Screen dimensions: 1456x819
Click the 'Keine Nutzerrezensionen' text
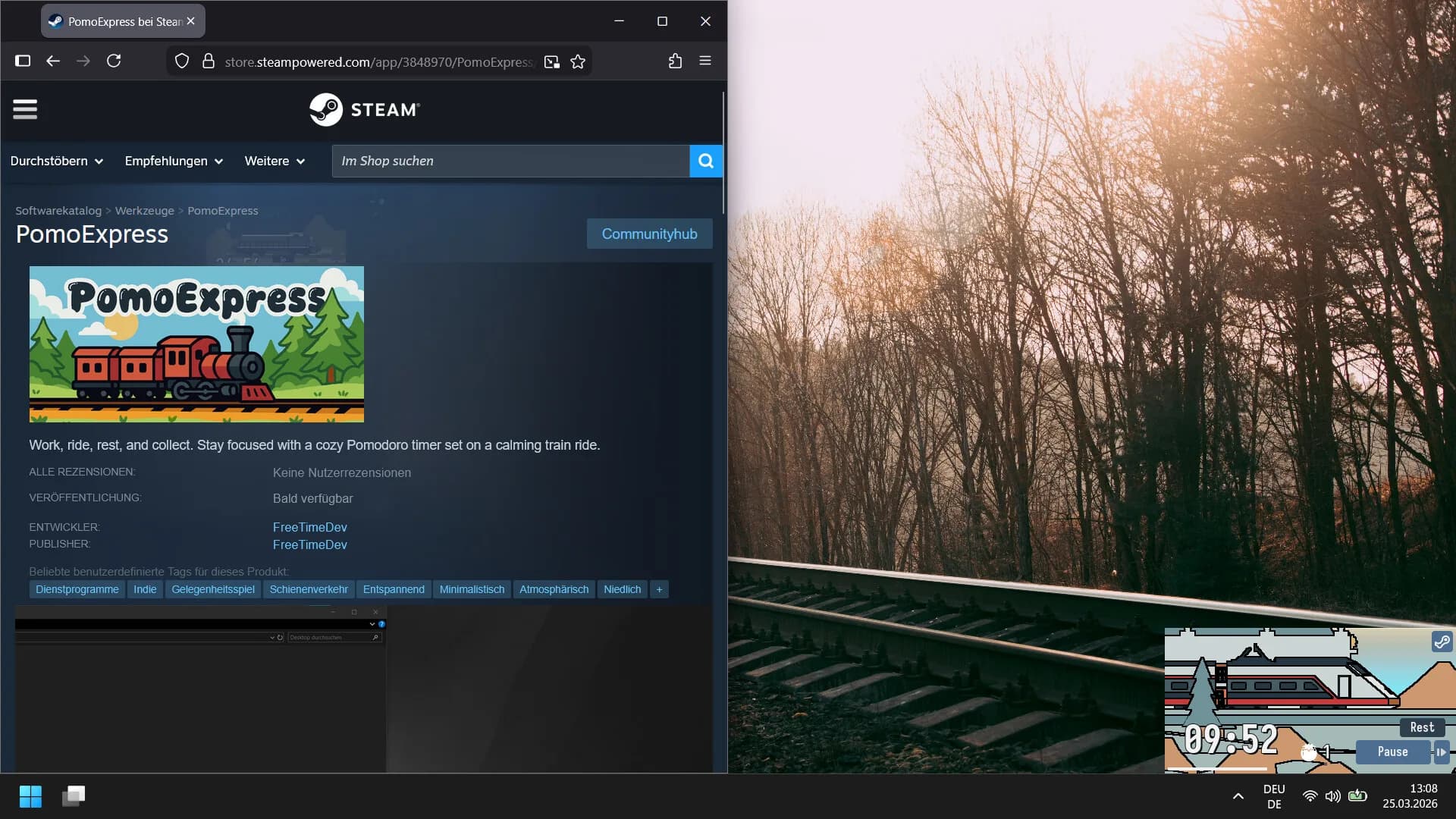point(342,472)
